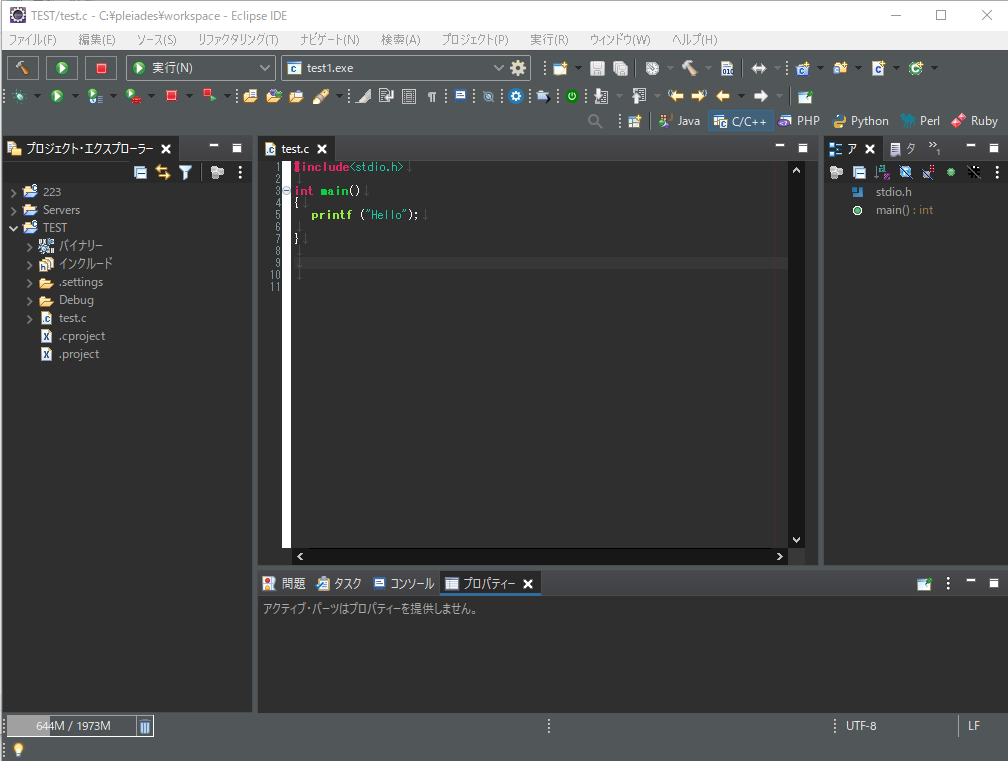This screenshot has height=761, width=1008.
Task: Click the Save floppy disk icon
Action: (x=597, y=68)
